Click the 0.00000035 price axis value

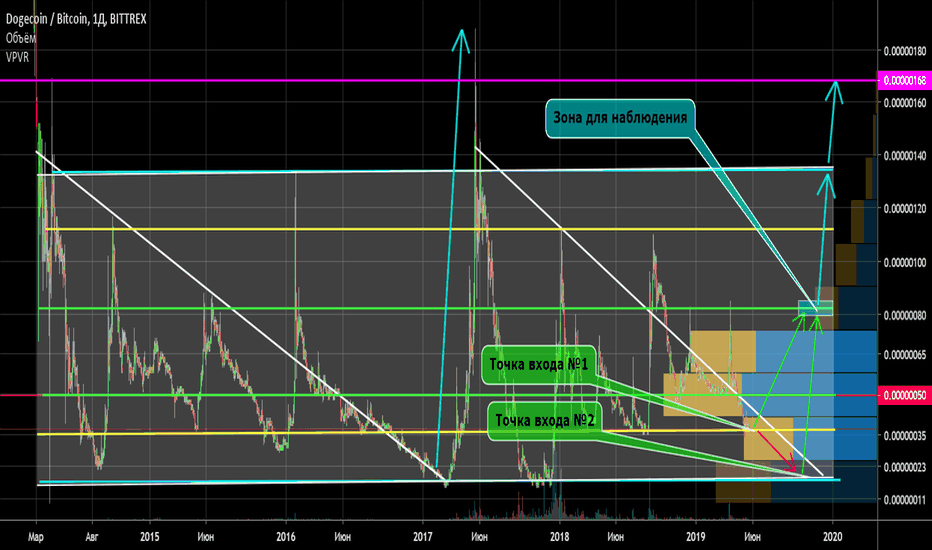click(x=905, y=436)
